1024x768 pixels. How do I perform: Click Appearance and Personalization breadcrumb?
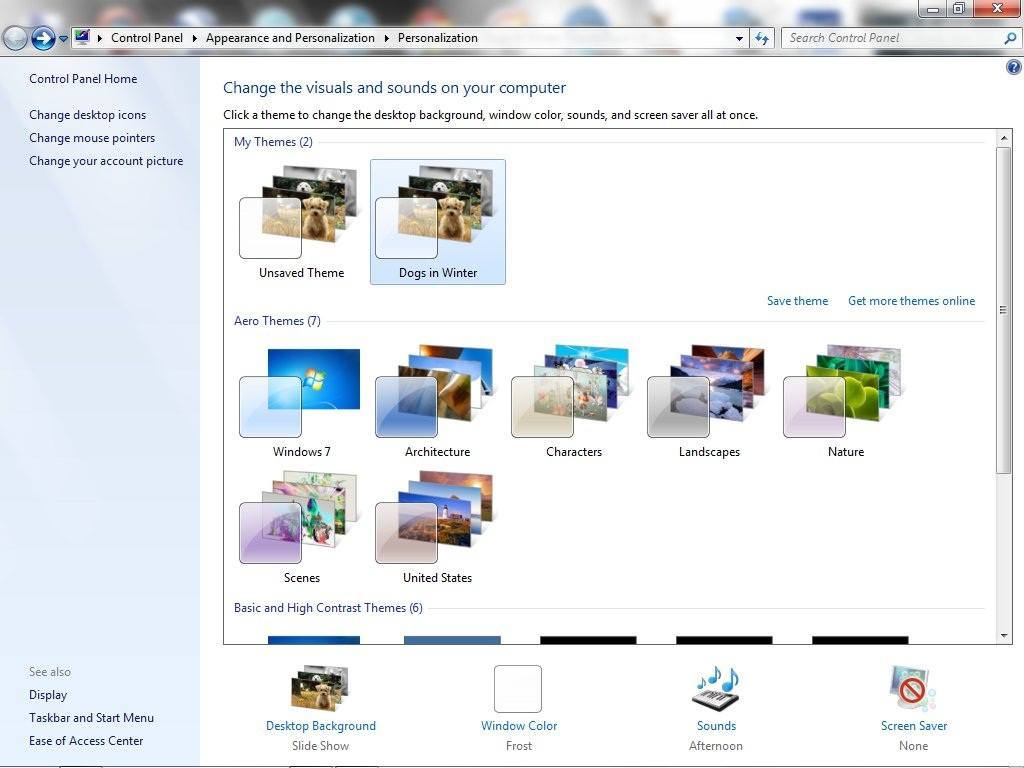click(x=290, y=38)
